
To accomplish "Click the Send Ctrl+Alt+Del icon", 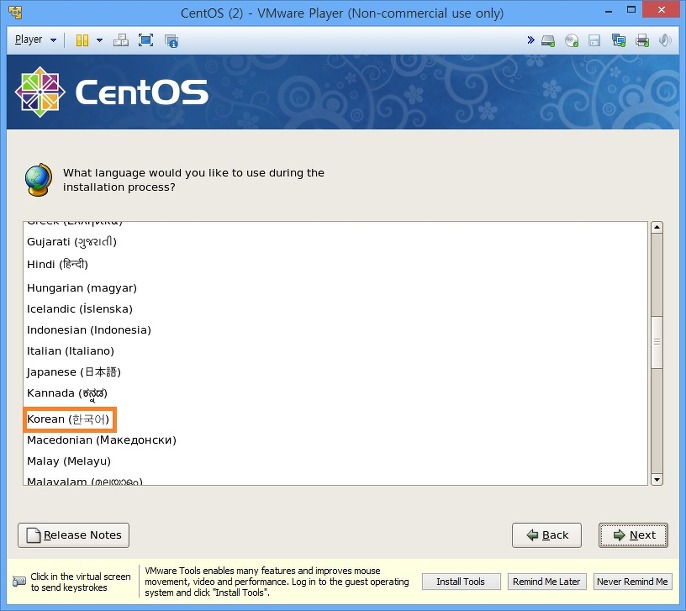I will tap(121, 40).
